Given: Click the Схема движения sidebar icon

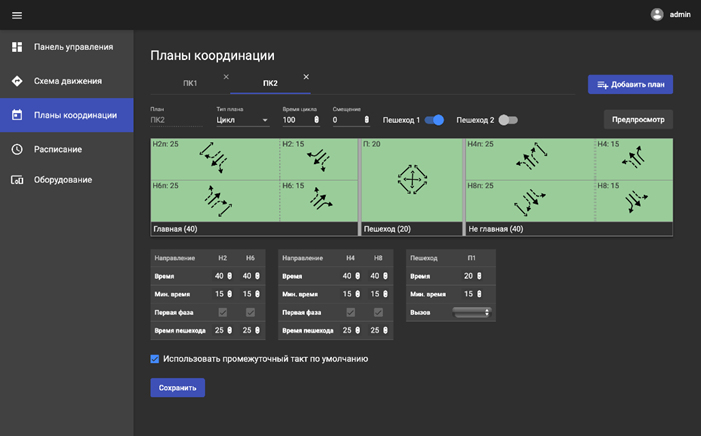Looking at the screenshot, I should pos(17,81).
